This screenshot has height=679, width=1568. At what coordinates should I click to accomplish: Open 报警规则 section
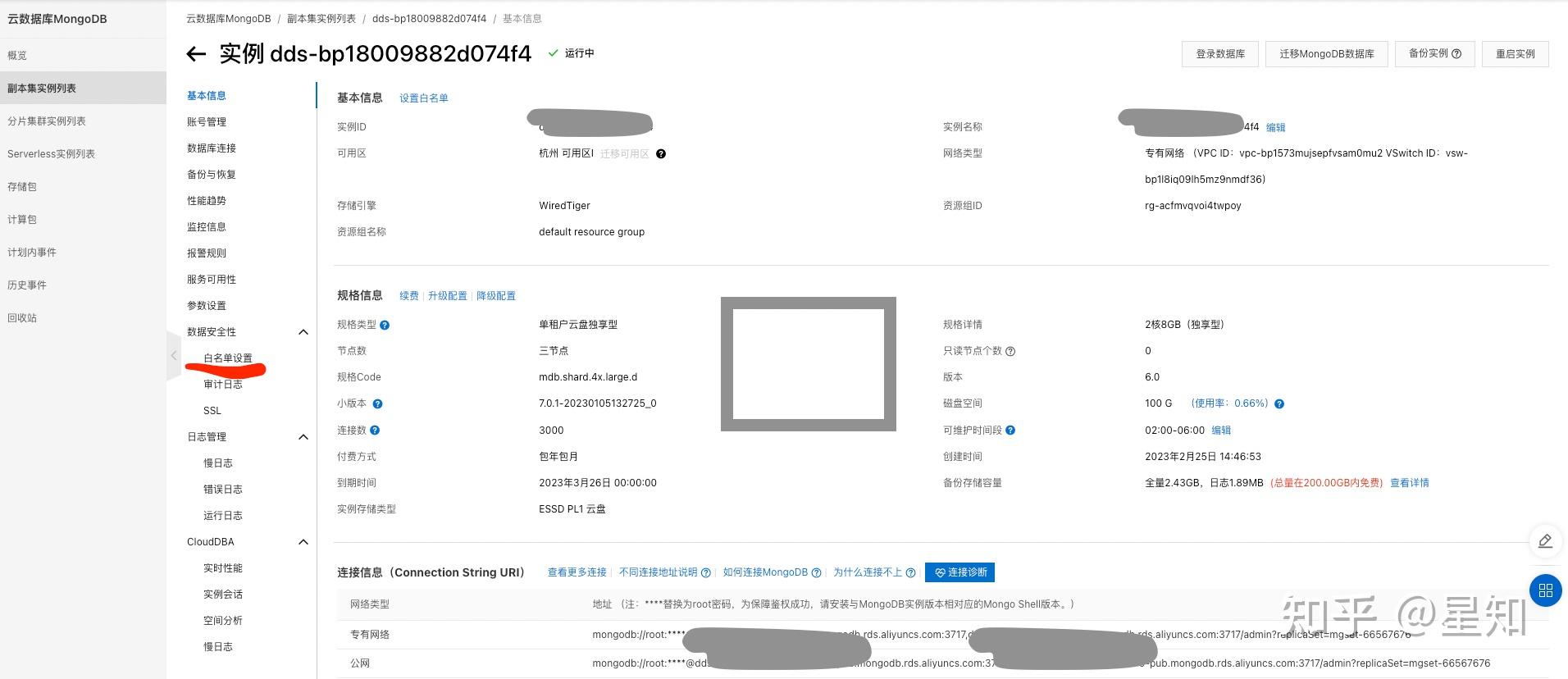click(x=207, y=253)
